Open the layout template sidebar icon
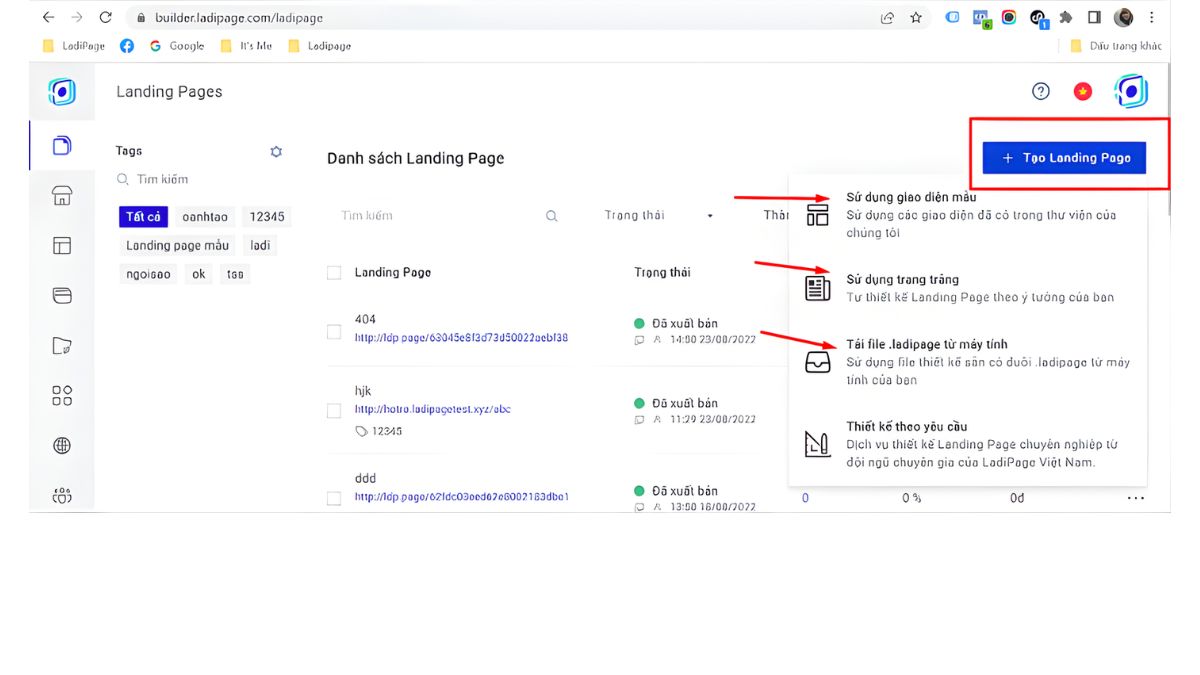This screenshot has height=675, width=1200. [x=62, y=246]
